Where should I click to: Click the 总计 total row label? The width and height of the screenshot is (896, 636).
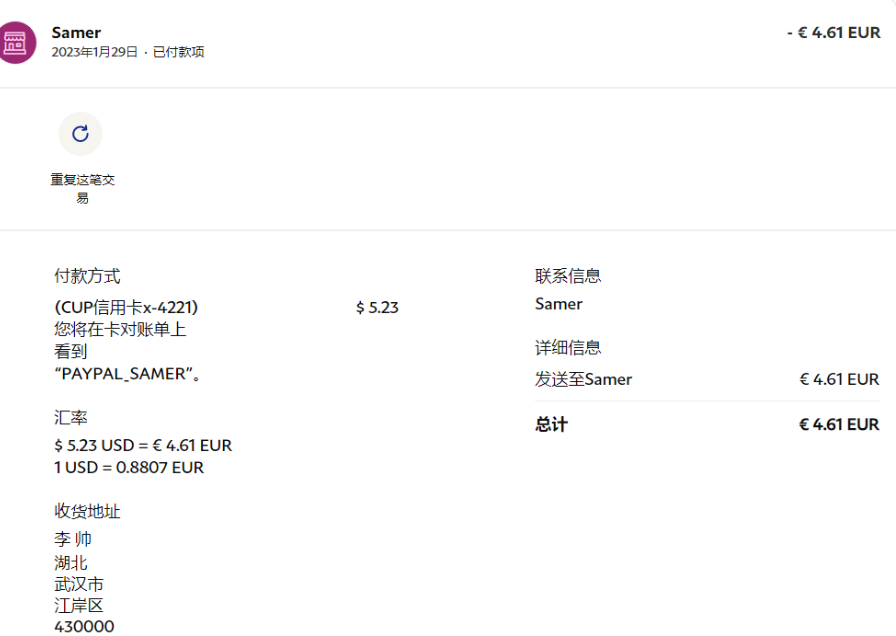tap(551, 425)
